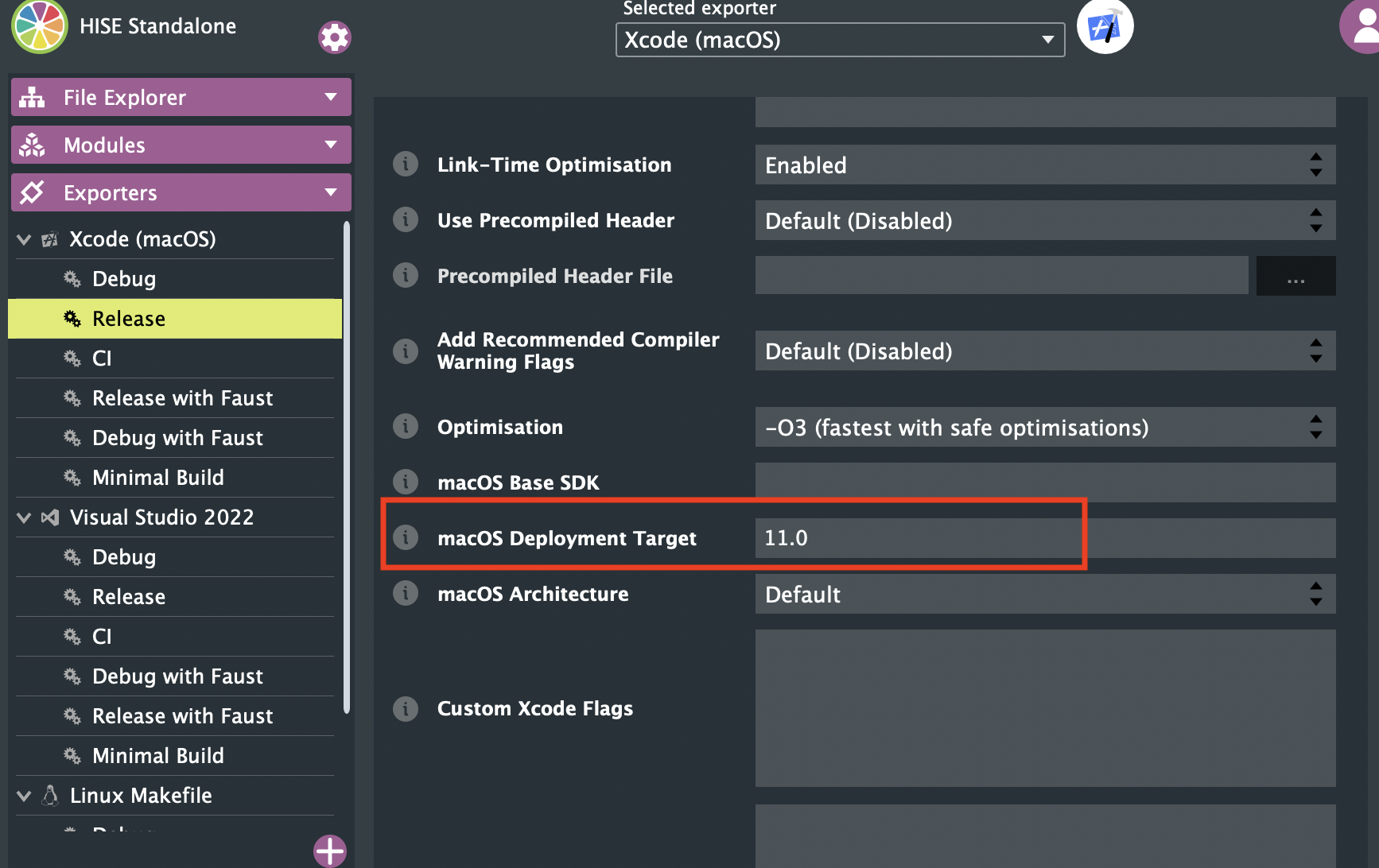1379x868 pixels.
Task: Open the Optimisation level dropdown
Action: coord(1045,427)
